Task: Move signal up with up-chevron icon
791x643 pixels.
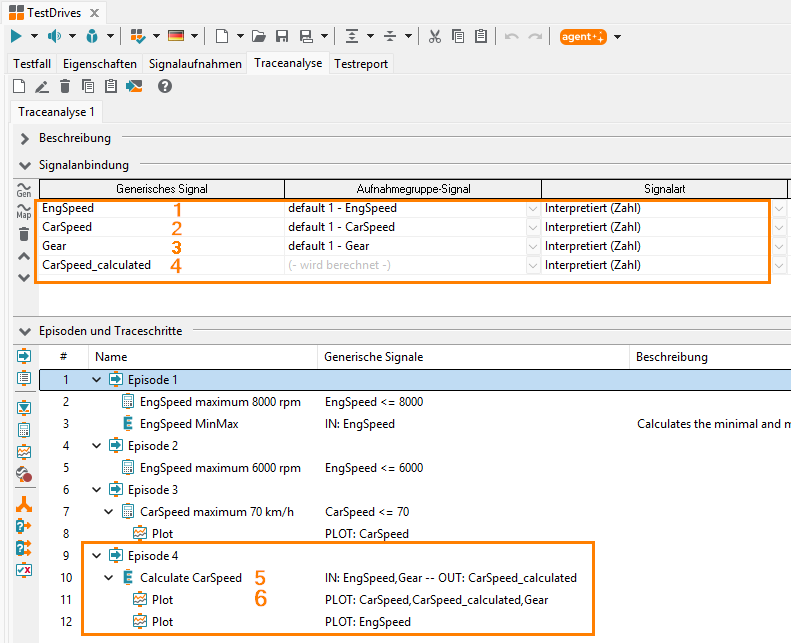Action: tap(24, 256)
